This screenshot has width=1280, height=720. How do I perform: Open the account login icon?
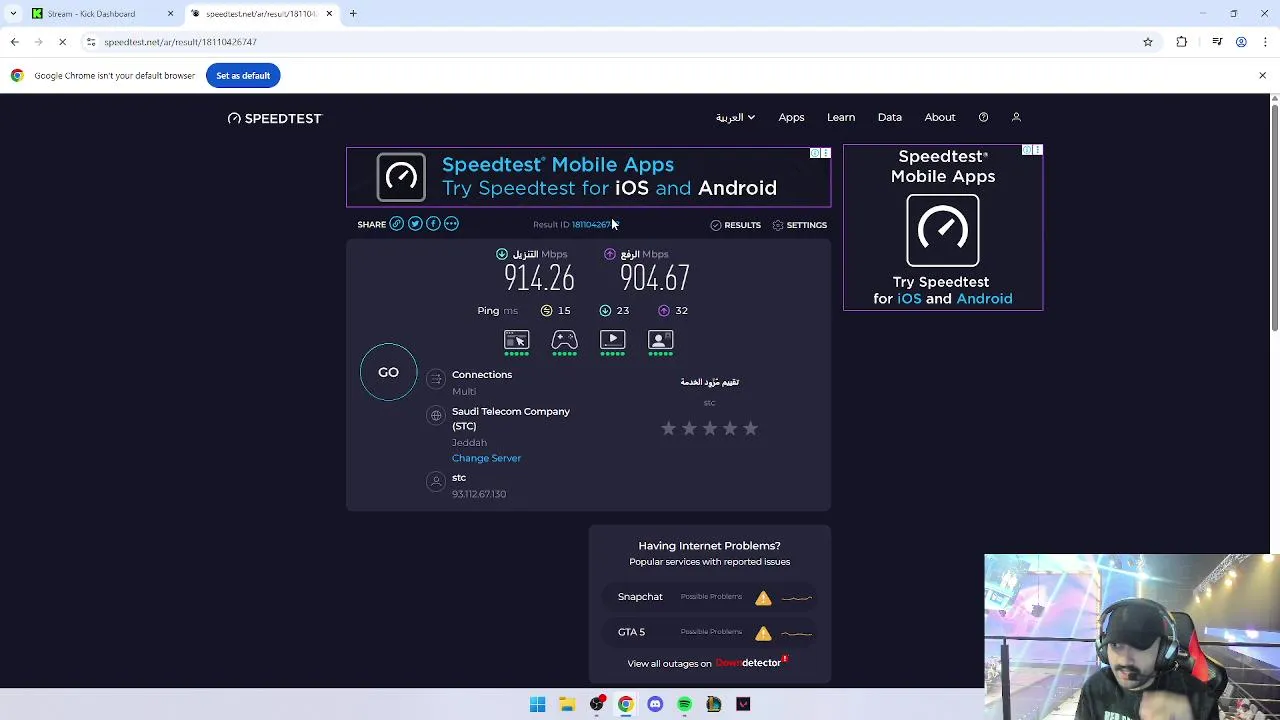click(x=1016, y=117)
